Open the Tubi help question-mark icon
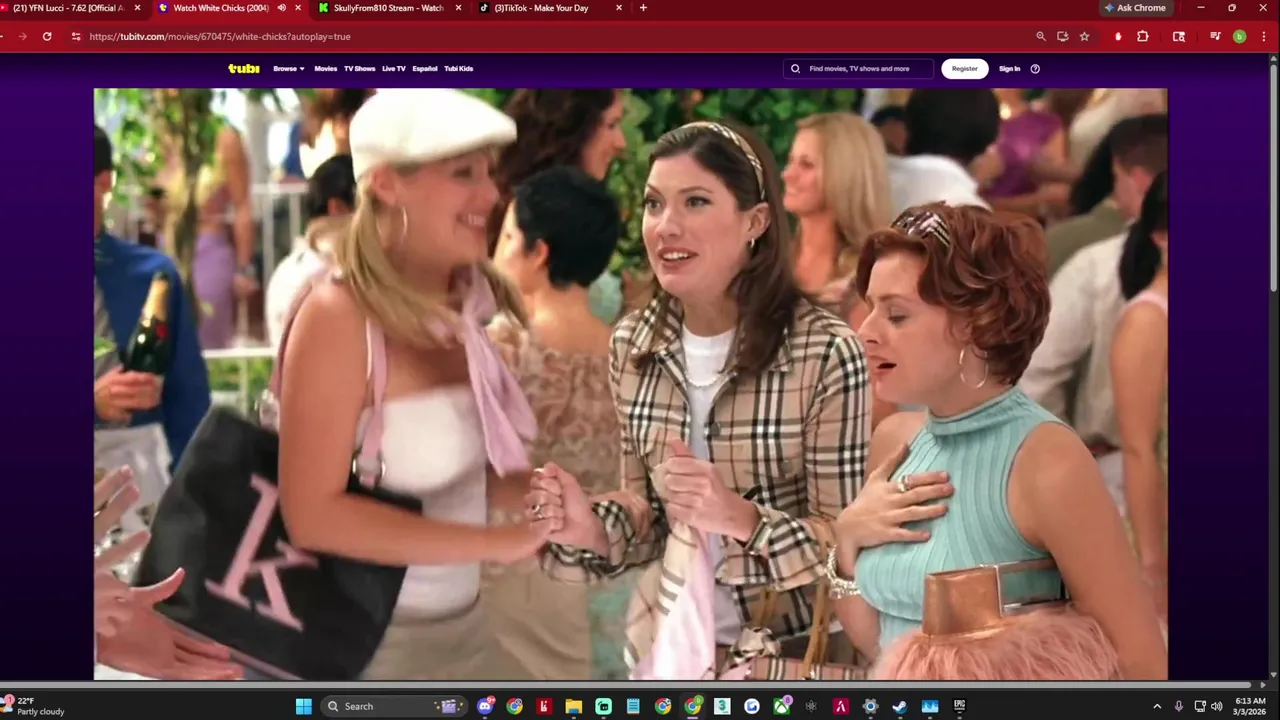 click(x=1035, y=69)
